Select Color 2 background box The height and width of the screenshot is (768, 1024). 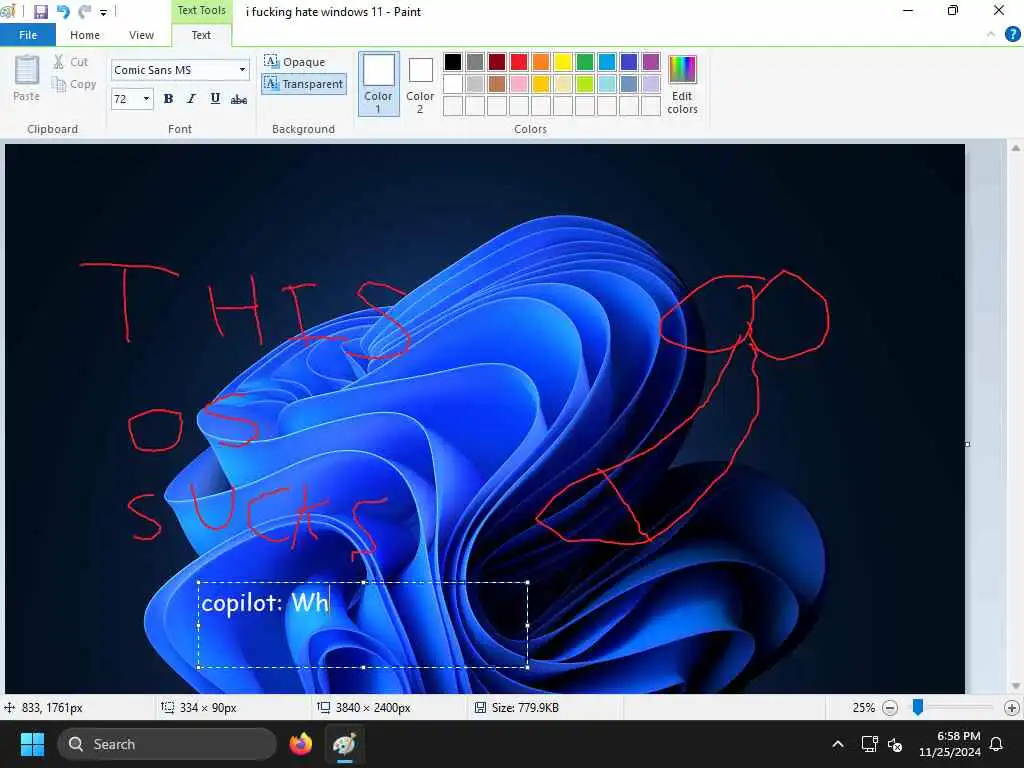420,84
